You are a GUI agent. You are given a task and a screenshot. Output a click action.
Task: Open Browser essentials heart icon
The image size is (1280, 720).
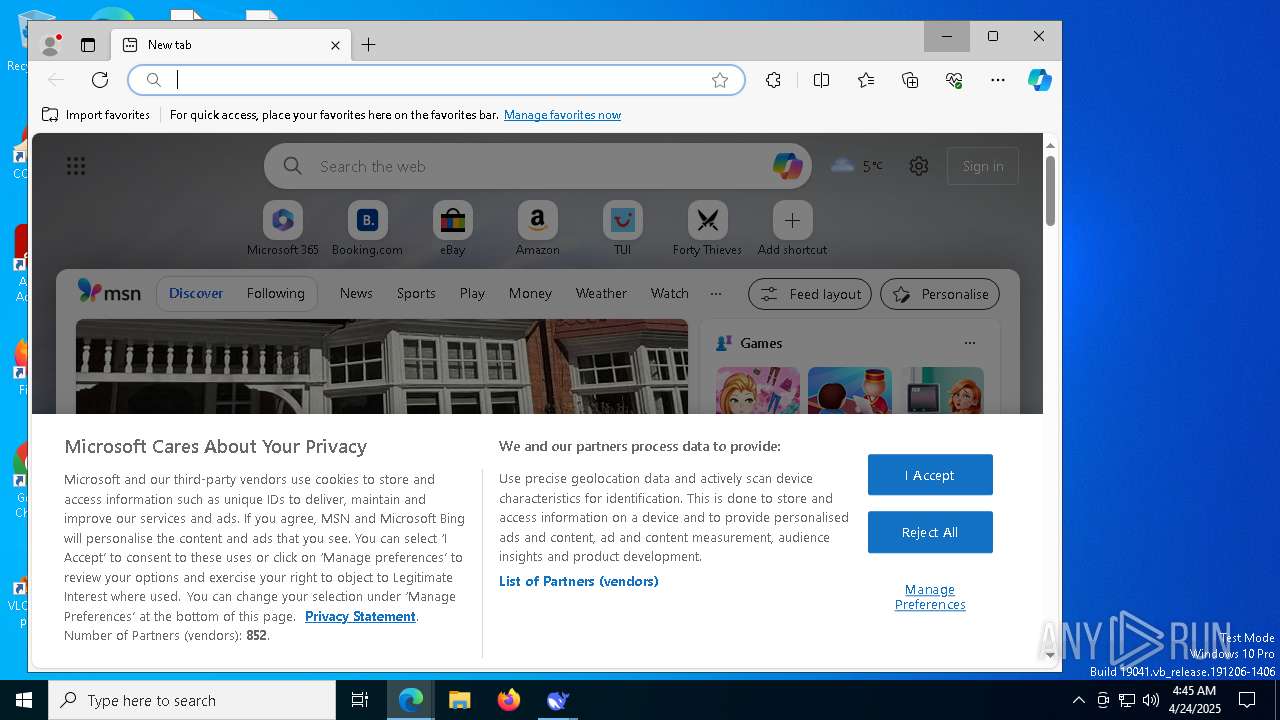tap(954, 80)
